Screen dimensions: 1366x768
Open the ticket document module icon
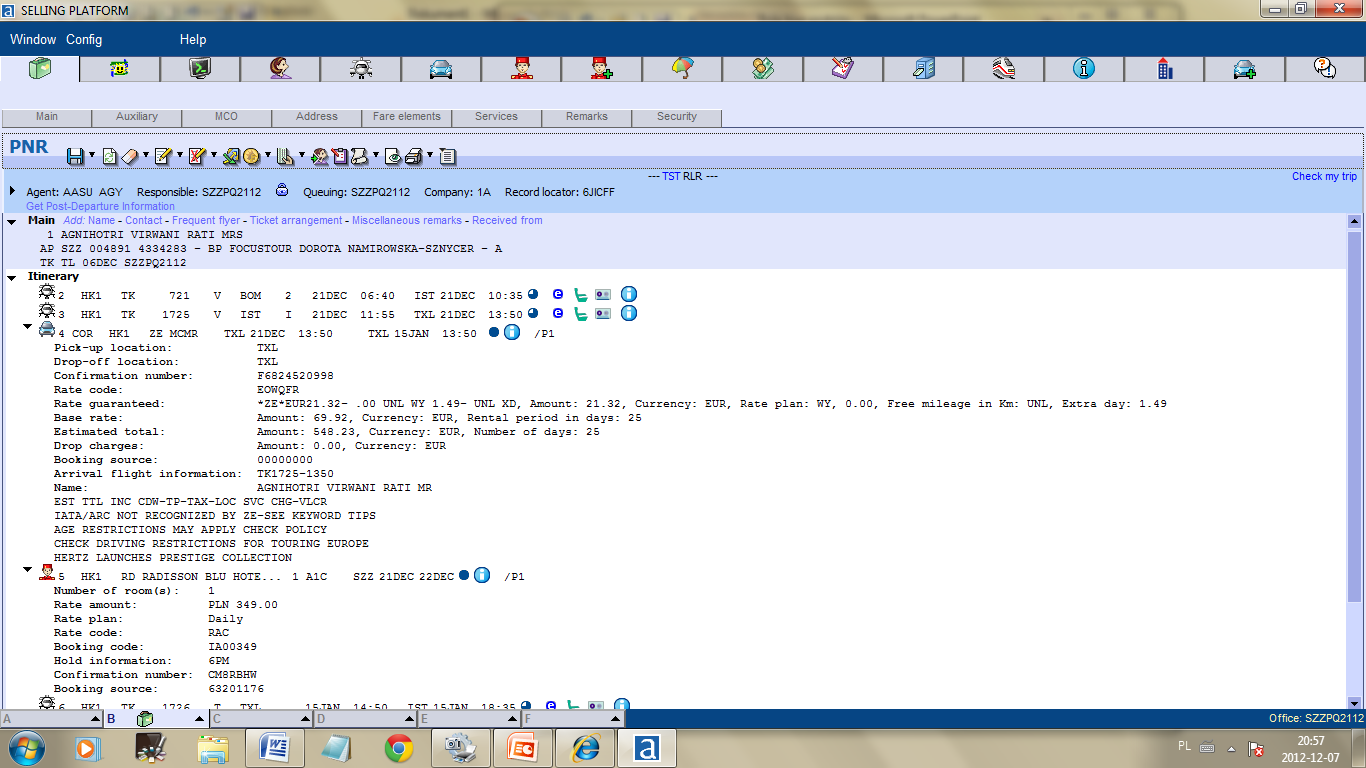pyautogui.click(x=842, y=69)
